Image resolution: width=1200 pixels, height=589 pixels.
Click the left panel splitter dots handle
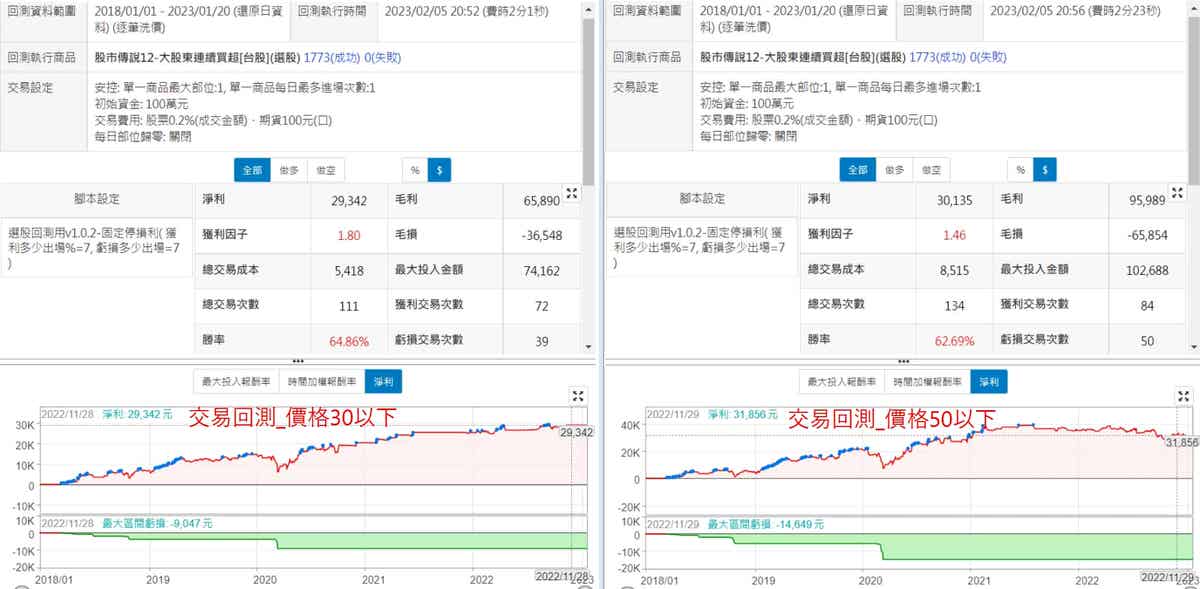coord(297,360)
